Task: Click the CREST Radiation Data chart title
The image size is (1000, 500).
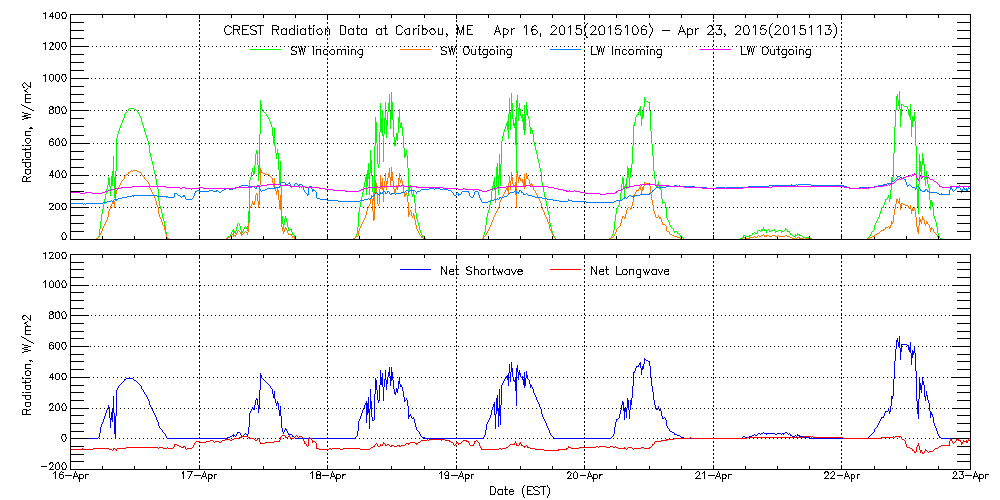Action: [x=530, y=31]
